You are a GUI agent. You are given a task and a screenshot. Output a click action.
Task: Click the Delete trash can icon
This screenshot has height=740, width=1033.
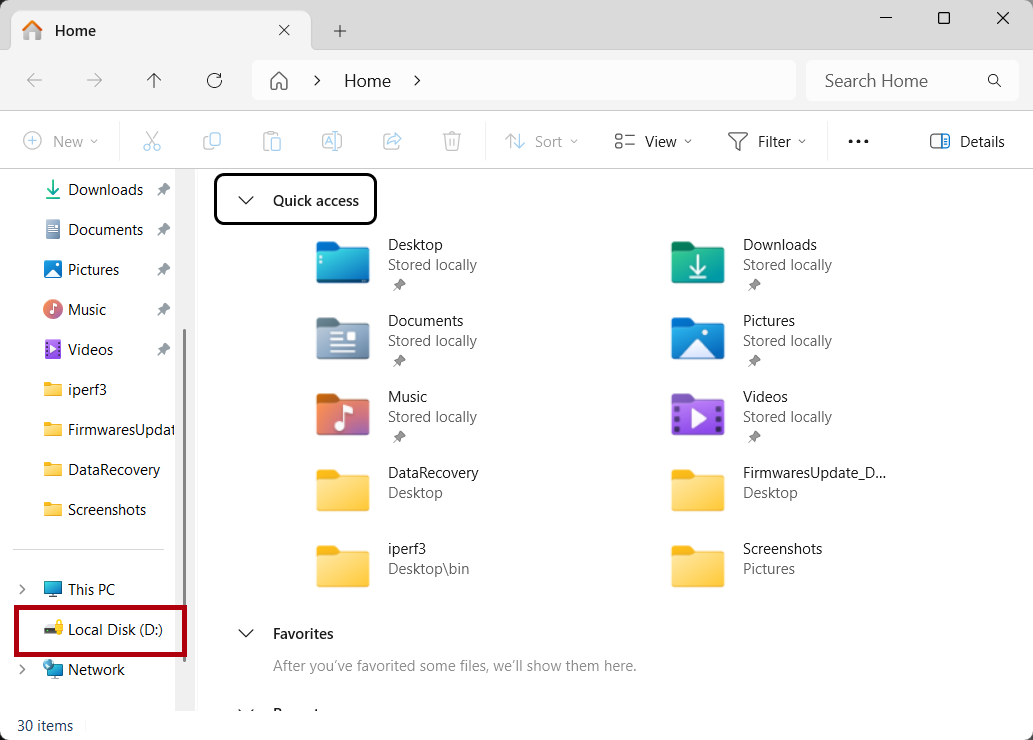click(x=452, y=141)
